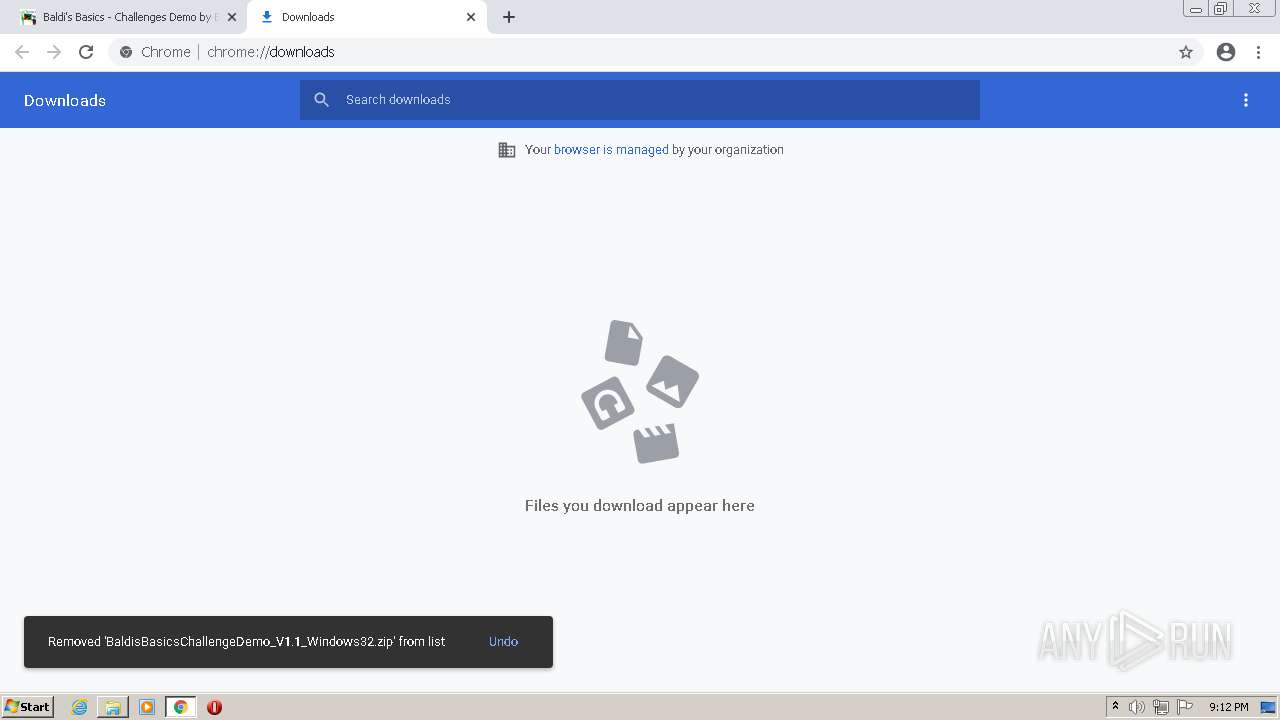Open Windows Explorer from taskbar

point(113,707)
